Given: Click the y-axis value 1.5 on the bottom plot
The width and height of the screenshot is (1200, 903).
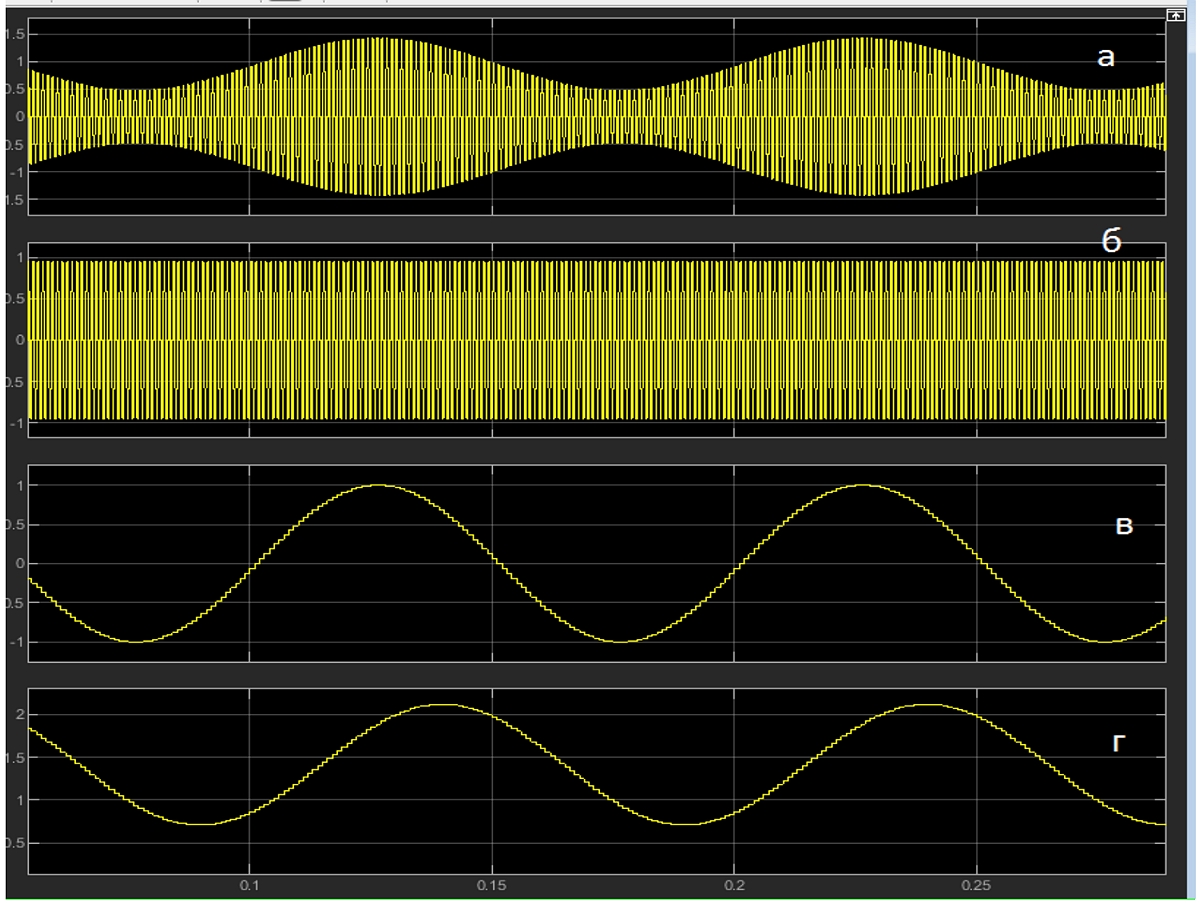Looking at the screenshot, I should (x=16, y=757).
